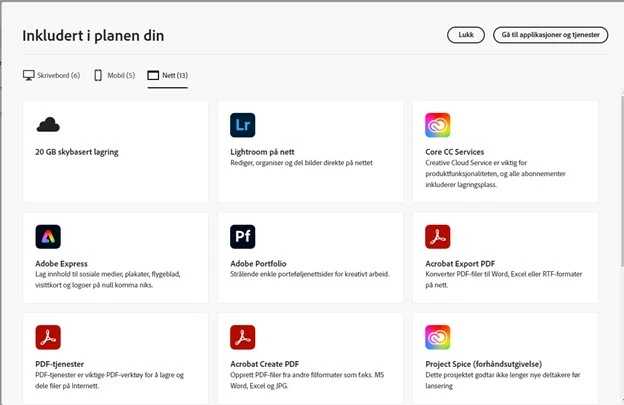The width and height of the screenshot is (624, 405).
Task: Click the '20 GB skybasert lagring' title
Action: click(x=77, y=152)
